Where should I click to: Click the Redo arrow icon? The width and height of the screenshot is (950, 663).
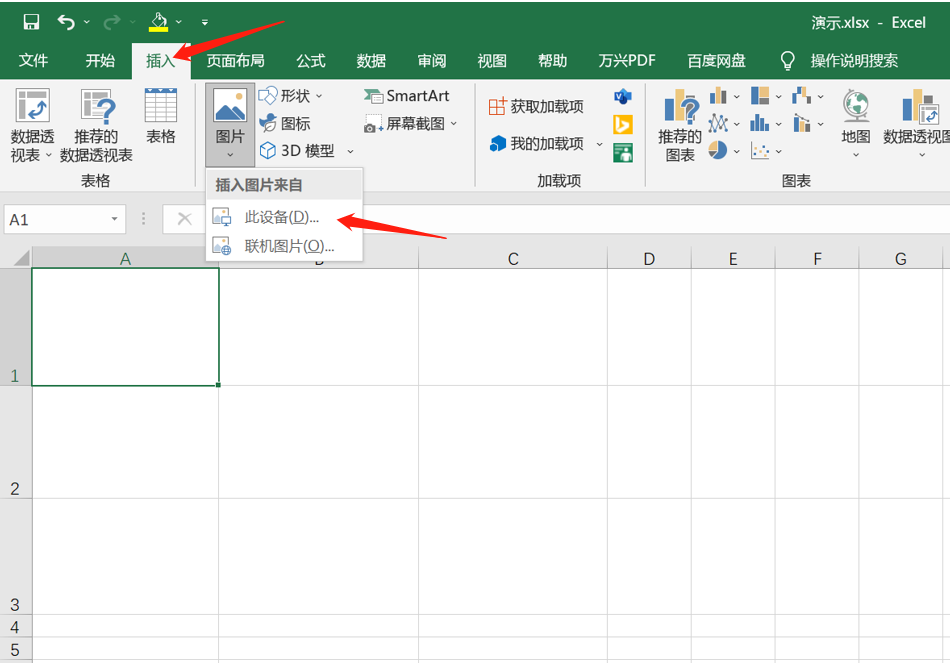tap(112, 22)
